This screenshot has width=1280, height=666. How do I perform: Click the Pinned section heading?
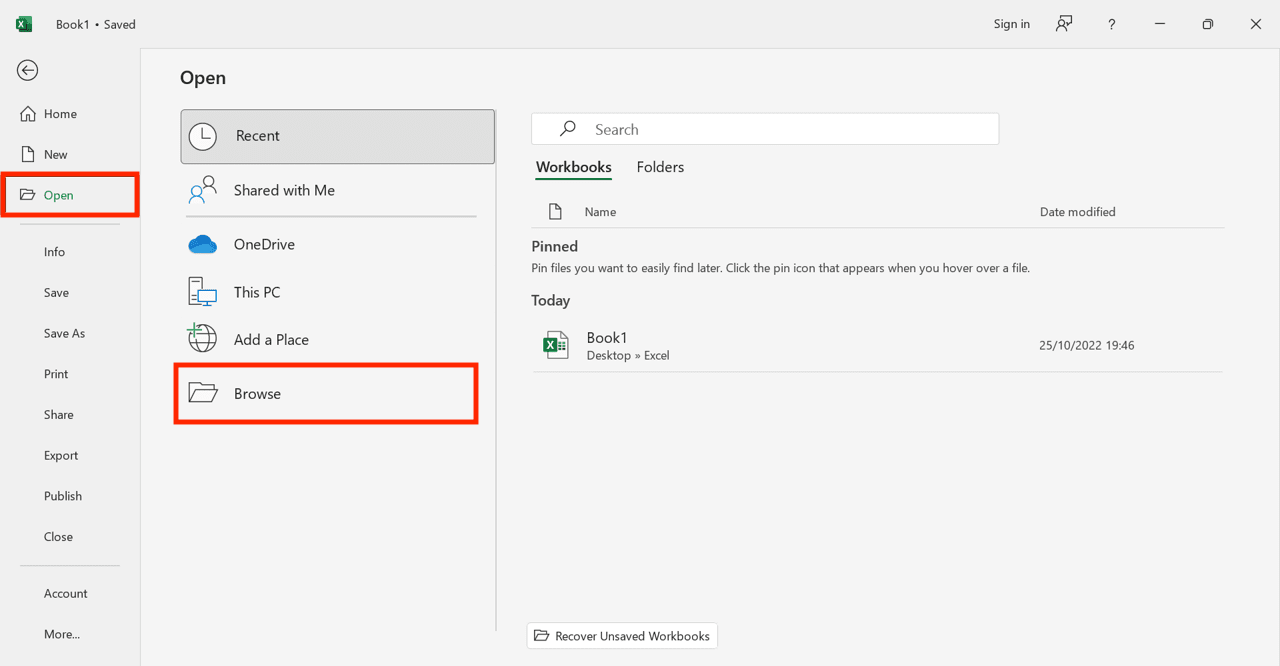[555, 246]
